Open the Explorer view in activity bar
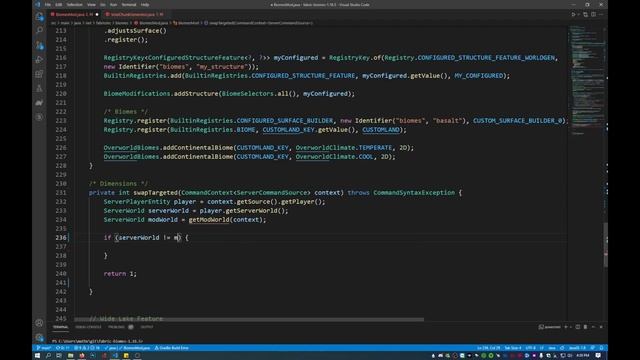This screenshot has height=360, width=640. pos(39,16)
